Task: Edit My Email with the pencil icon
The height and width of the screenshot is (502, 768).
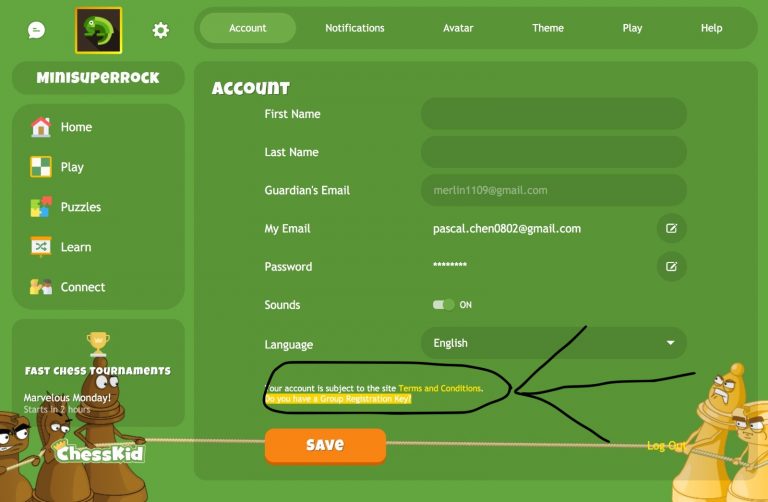Action: pos(671,228)
